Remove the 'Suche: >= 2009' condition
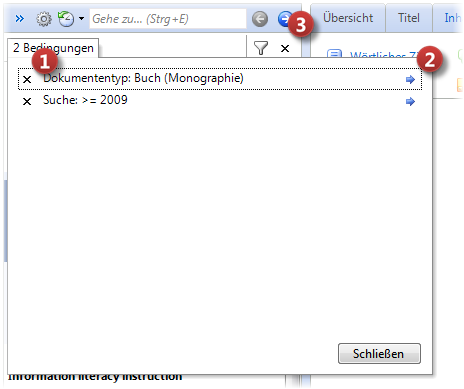464x389 pixels. coord(27,101)
